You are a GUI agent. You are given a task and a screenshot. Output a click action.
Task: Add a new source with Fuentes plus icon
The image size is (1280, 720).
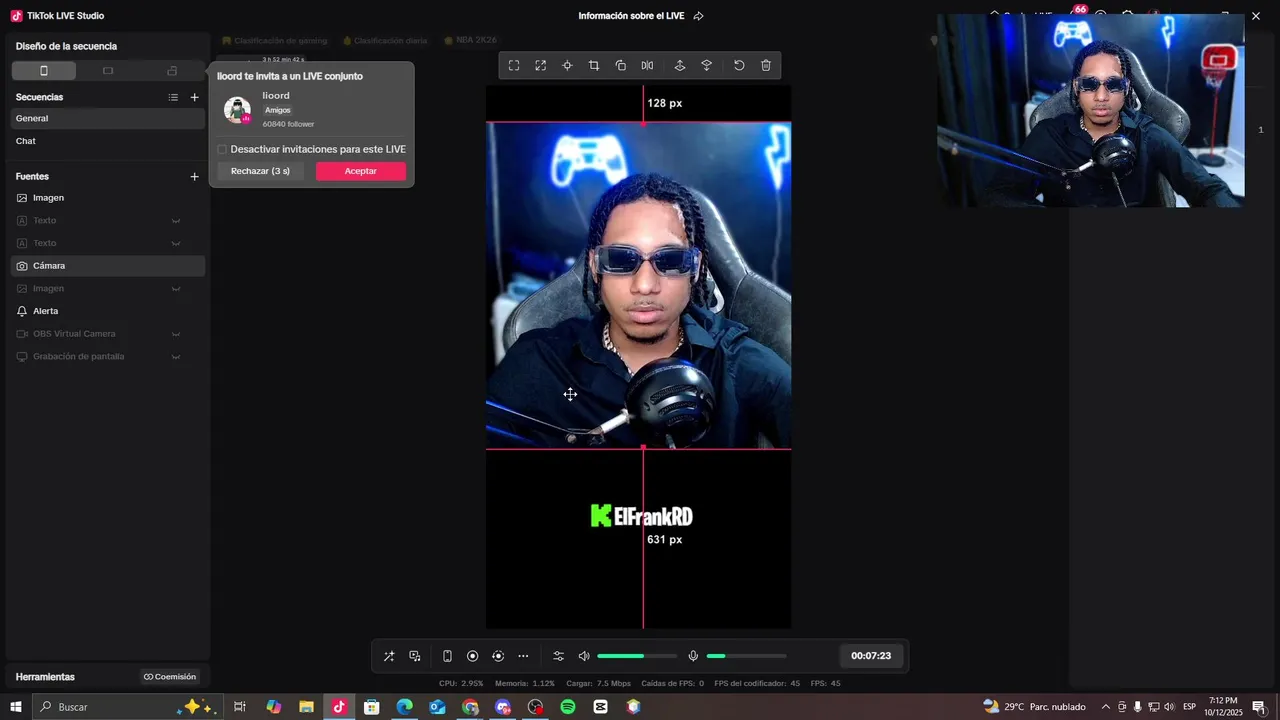pyautogui.click(x=195, y=176)
